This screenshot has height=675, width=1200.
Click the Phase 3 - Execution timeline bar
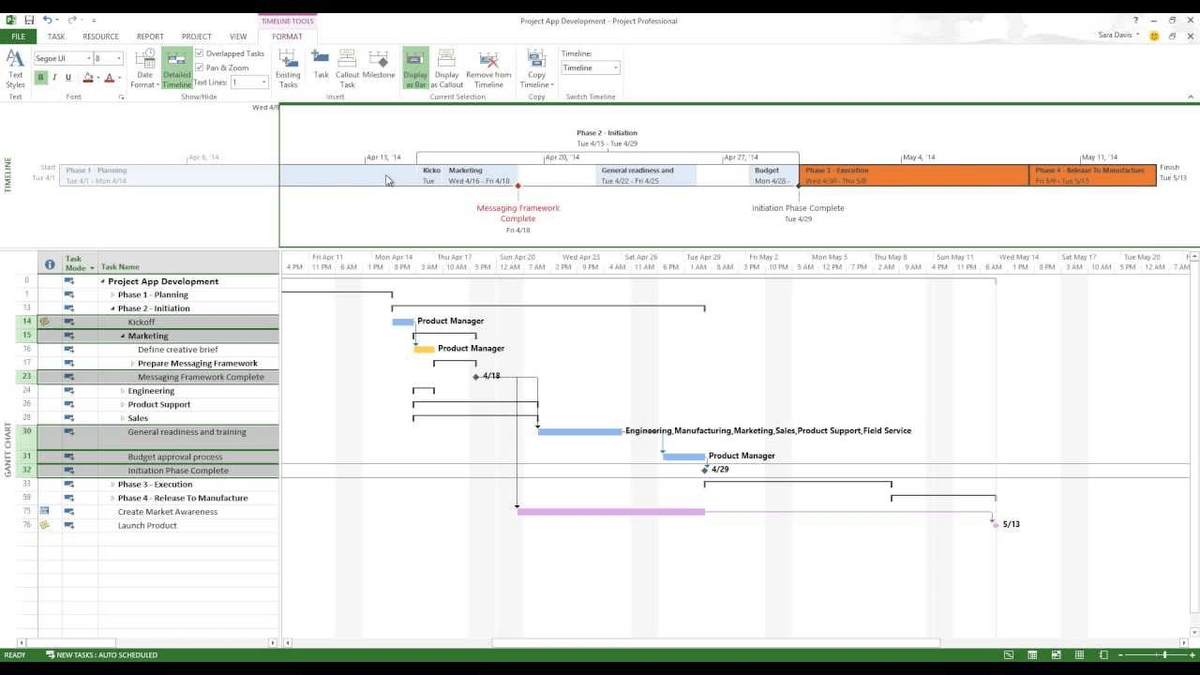pyautogui.click(x=914, y=175)
